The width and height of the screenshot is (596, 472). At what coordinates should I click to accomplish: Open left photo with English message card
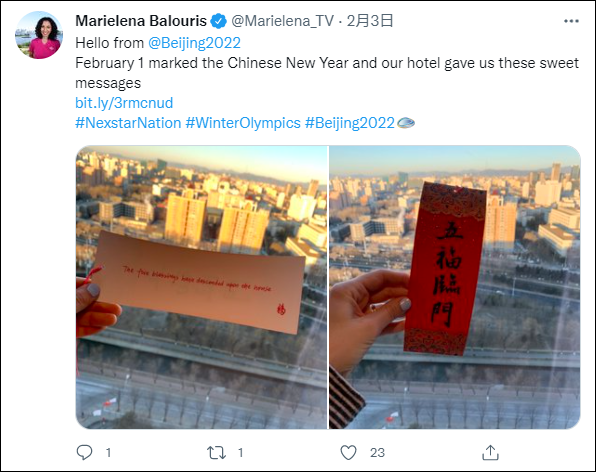(x=201, y=287)
